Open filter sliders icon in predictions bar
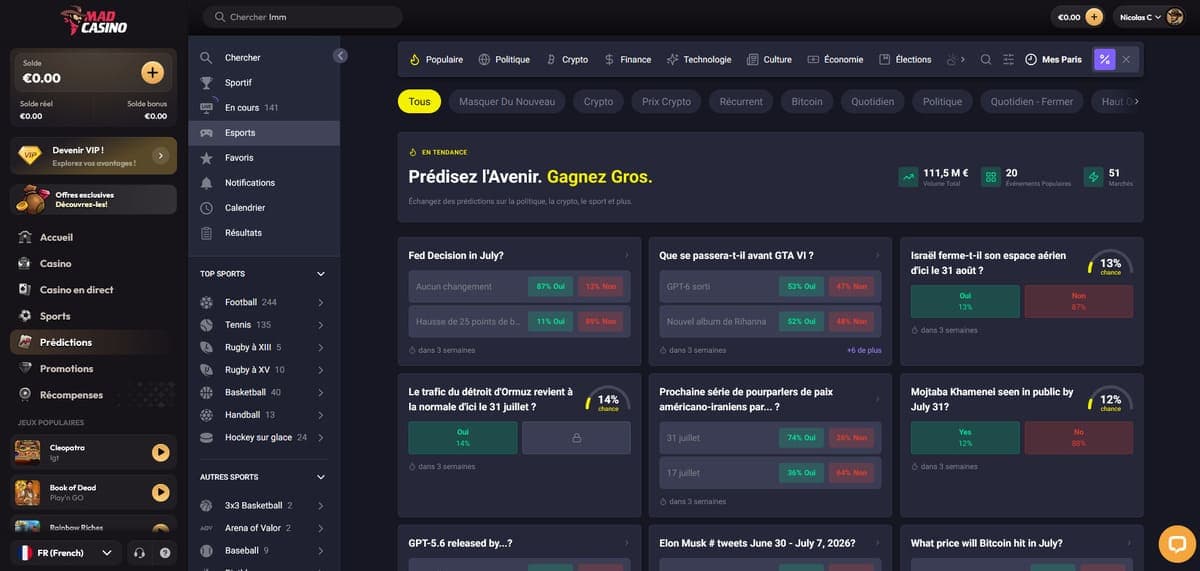 1008,59
